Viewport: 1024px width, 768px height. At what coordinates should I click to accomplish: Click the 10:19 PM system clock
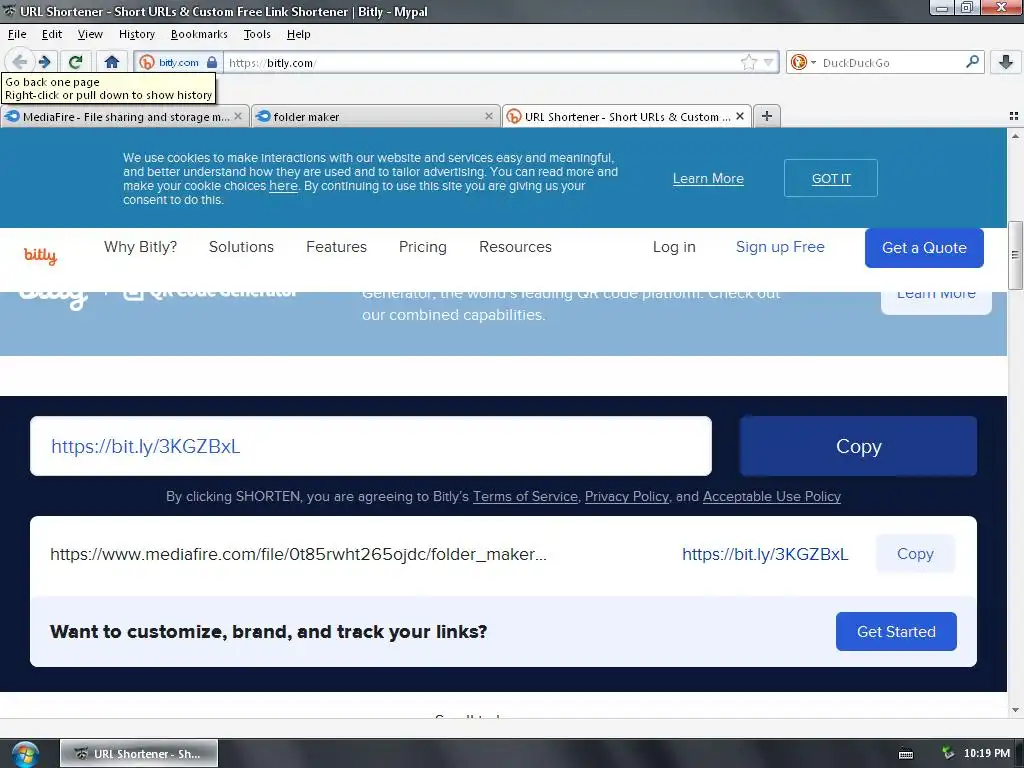pyautogui.click(x=986, y=754)
